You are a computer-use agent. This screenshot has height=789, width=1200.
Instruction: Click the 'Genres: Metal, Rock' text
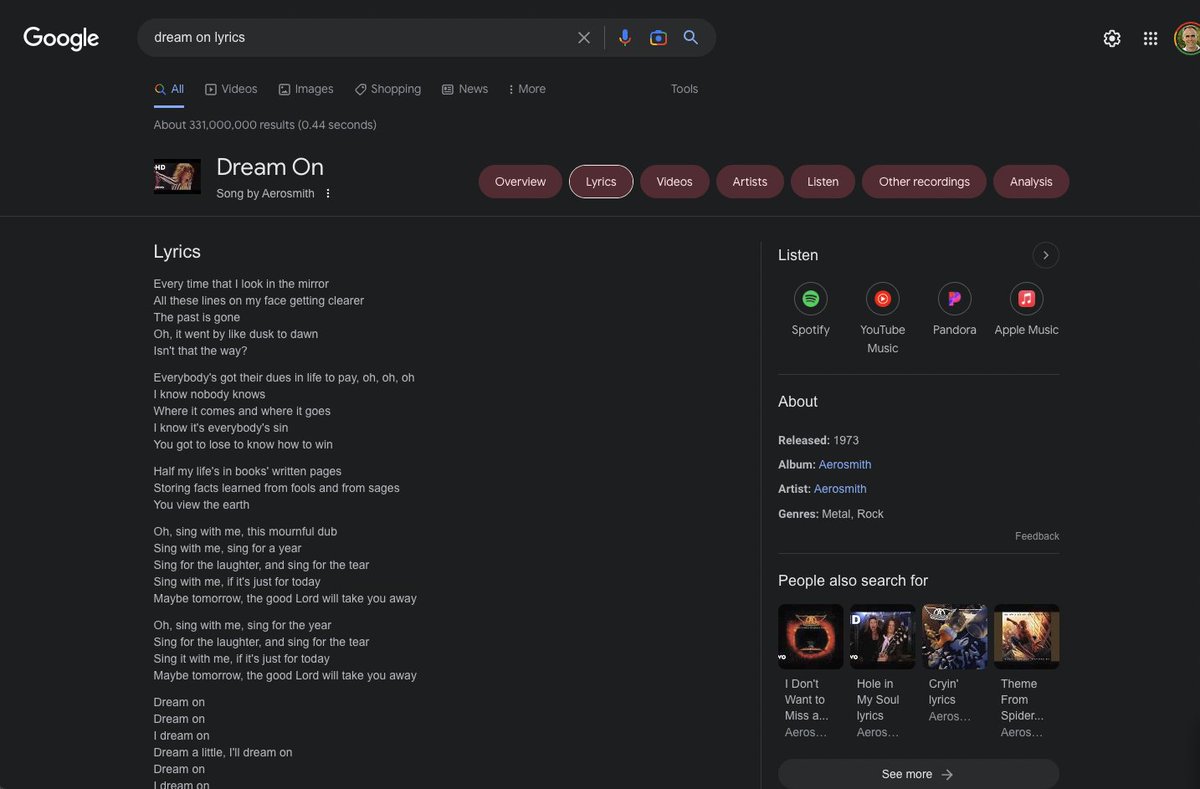point(831,514)
